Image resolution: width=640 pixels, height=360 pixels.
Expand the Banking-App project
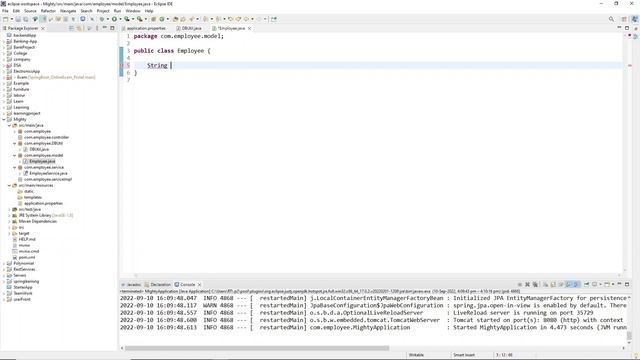pyautogui.click(x=4, y=42)
